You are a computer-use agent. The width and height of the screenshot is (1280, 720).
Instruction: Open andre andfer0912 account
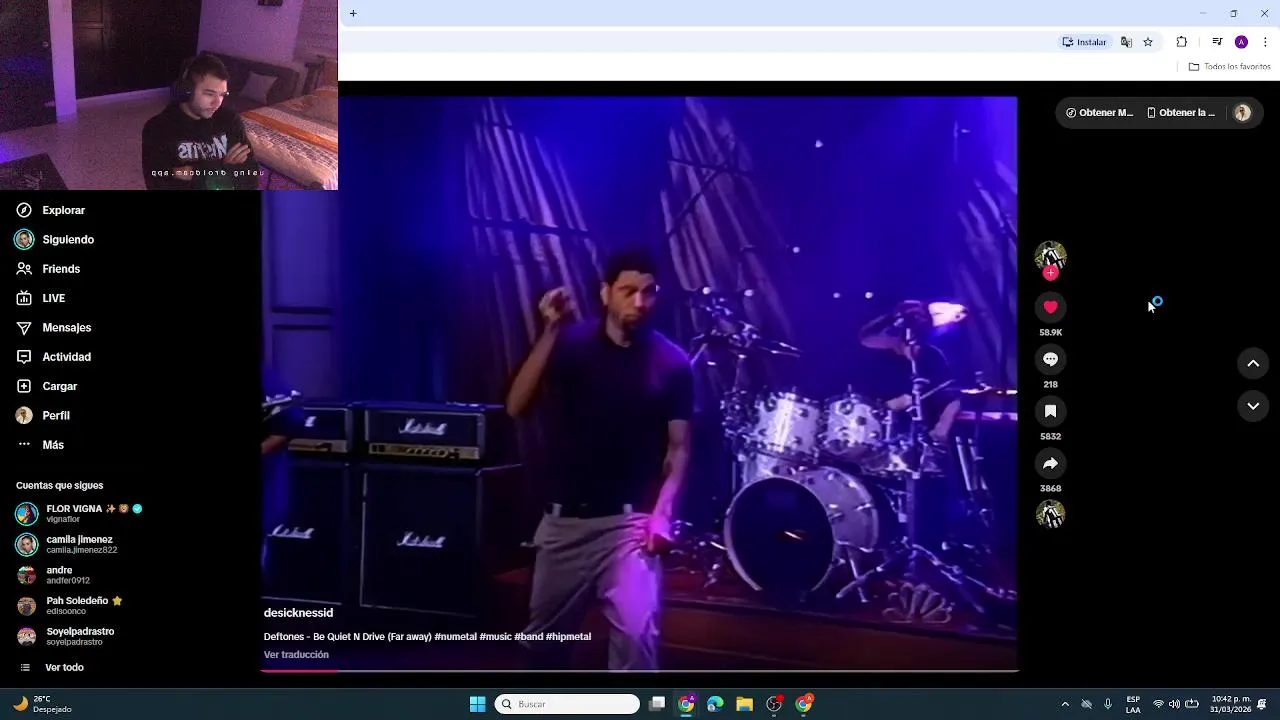tap(54, 575)
